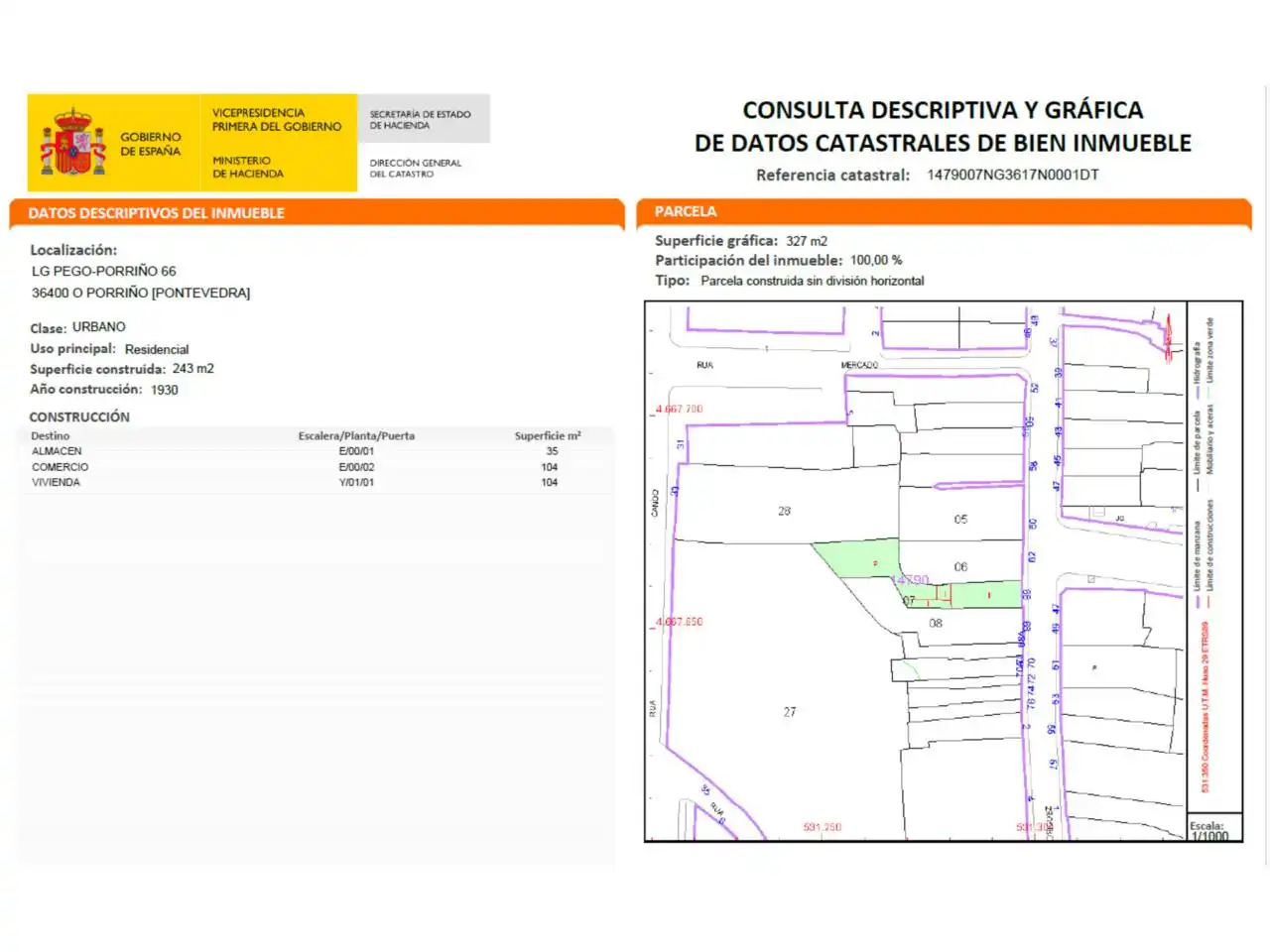The height and width of the screenshot is (952, 1270).
Task: Click 'Participación del inmueble:' label
Action: 748,261
